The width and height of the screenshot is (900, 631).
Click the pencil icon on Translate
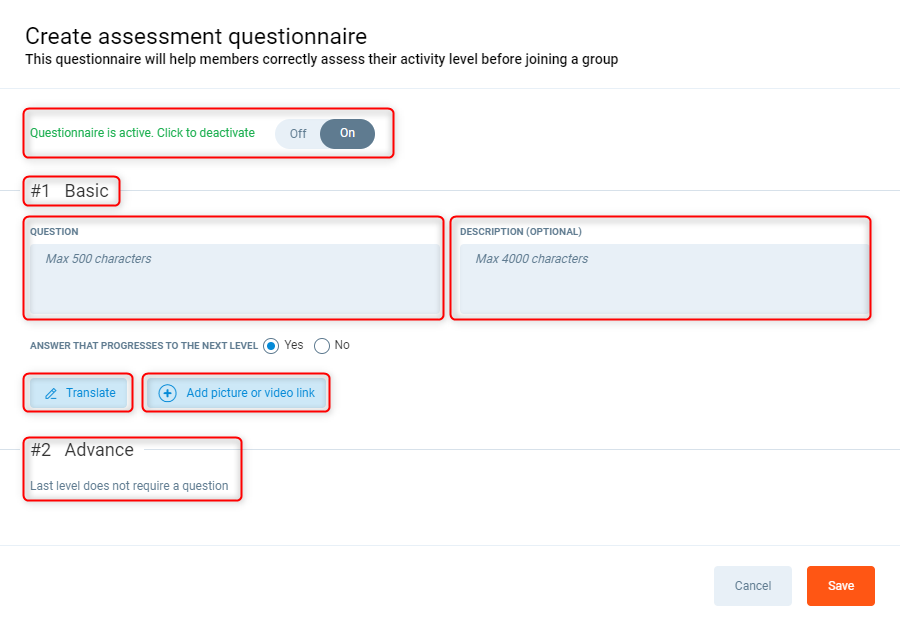click(51, 393)
